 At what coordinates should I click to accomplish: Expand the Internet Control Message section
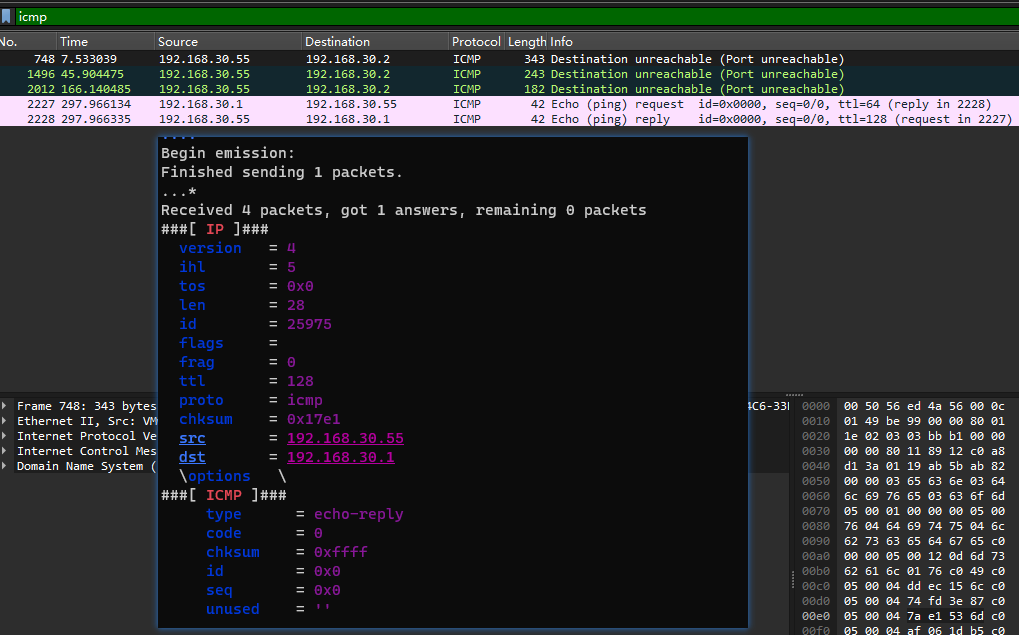pos(6,450)
